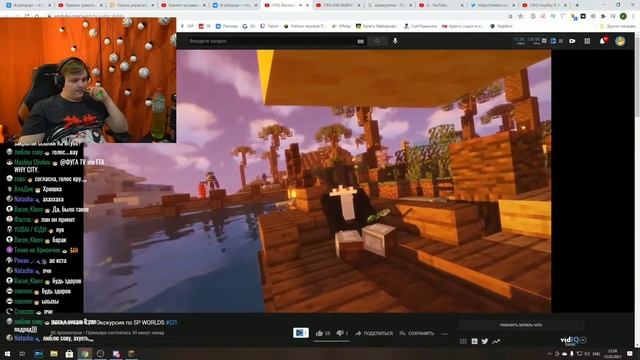Click the taskbar clock and date
The height and width of the screenshot is (360, 640).
tap(613, 353)
